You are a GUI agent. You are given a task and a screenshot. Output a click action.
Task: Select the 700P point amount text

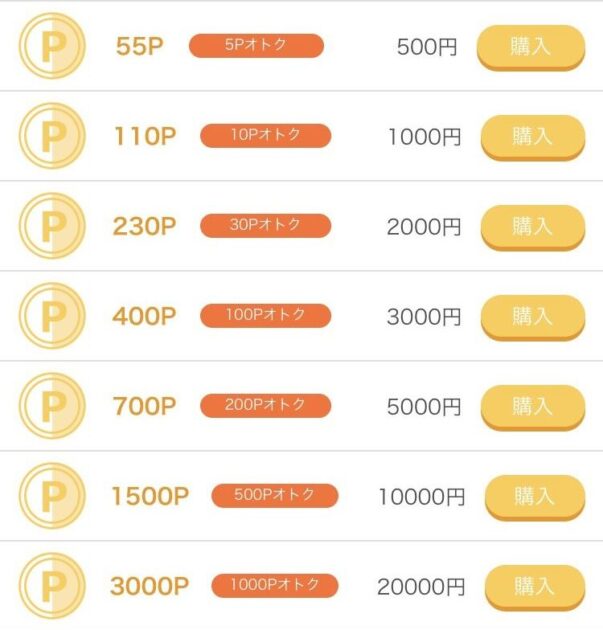click(144, 406)
